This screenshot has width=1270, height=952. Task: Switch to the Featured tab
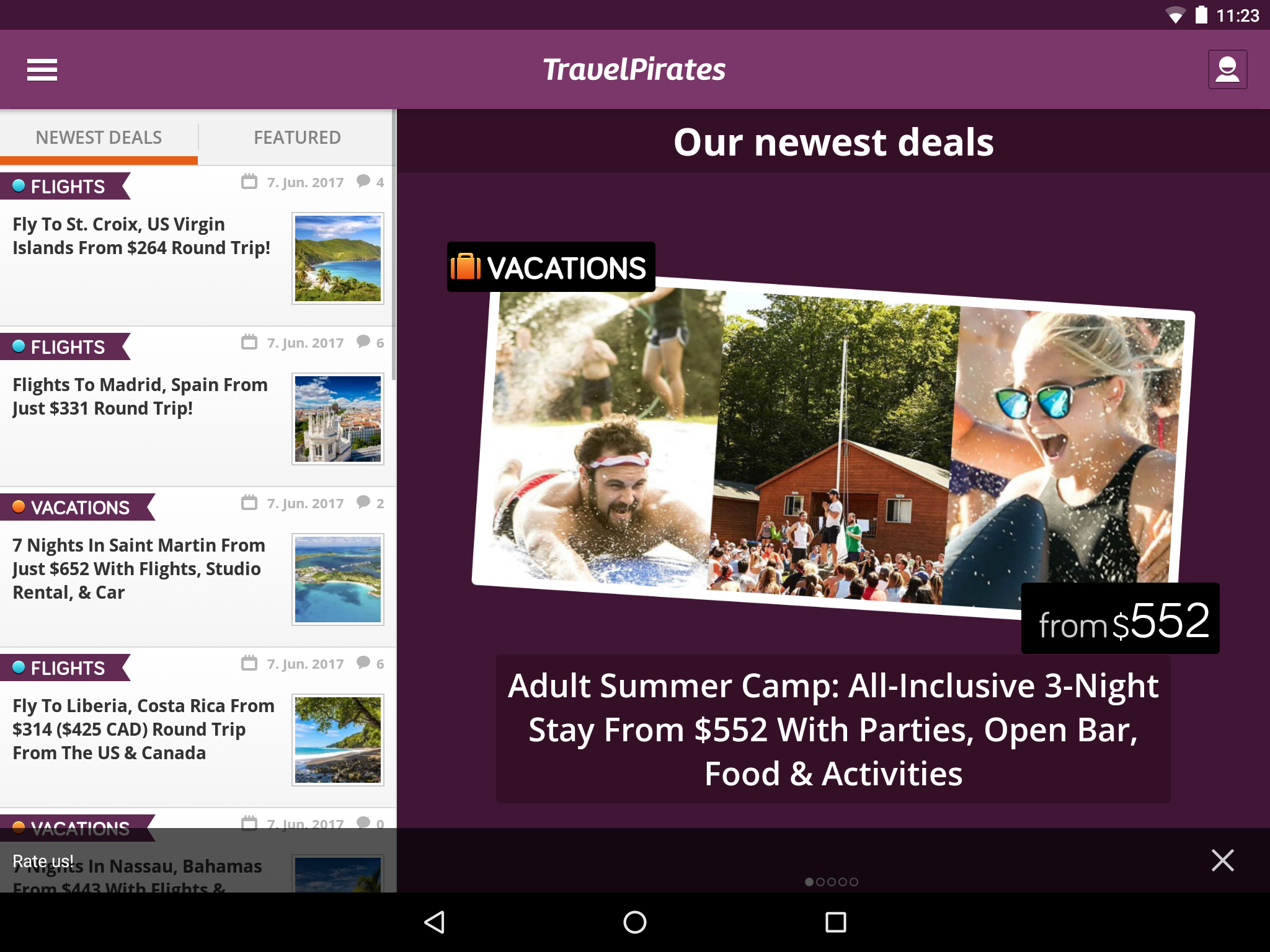pyautogui.click(x=297, y=138)
